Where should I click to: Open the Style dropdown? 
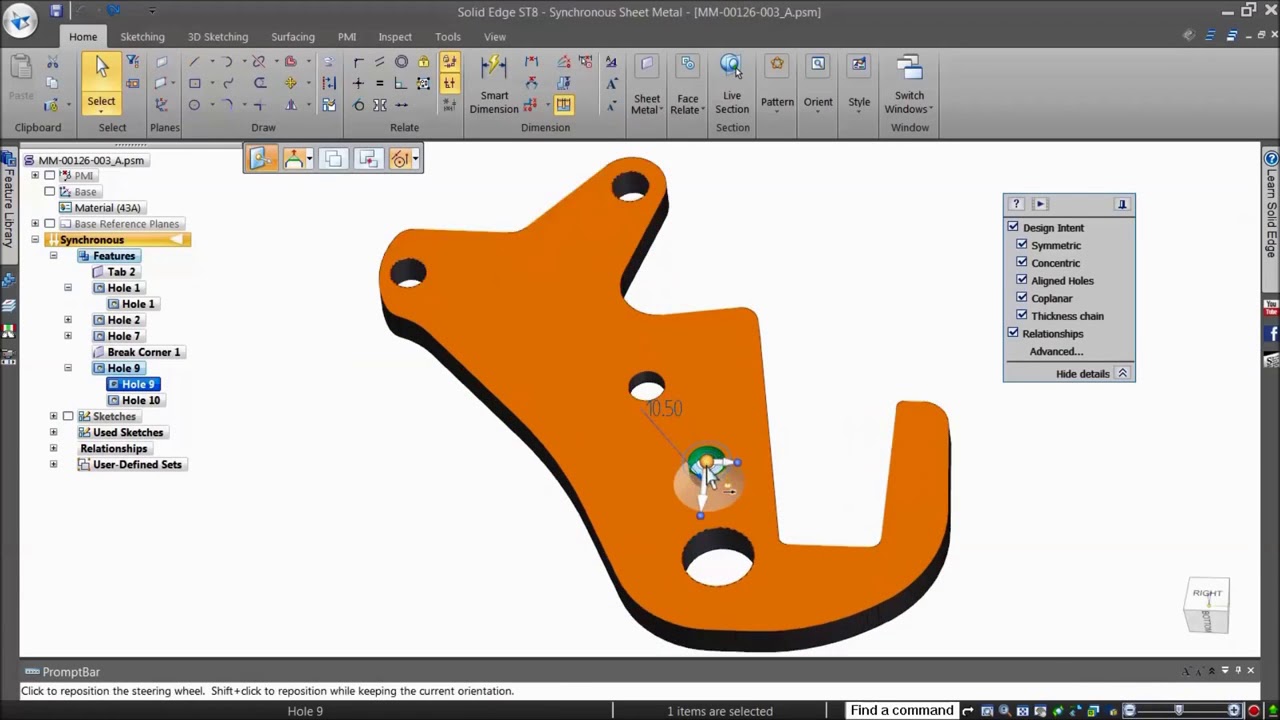pos(859,85)
